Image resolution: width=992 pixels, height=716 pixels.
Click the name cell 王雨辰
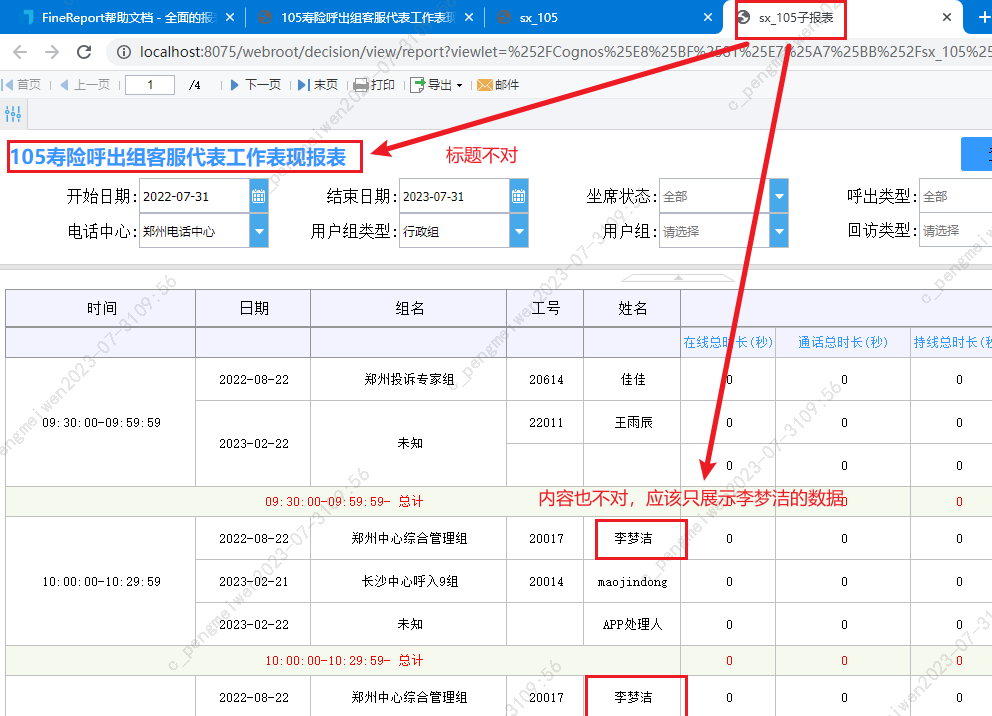(632, 423)
